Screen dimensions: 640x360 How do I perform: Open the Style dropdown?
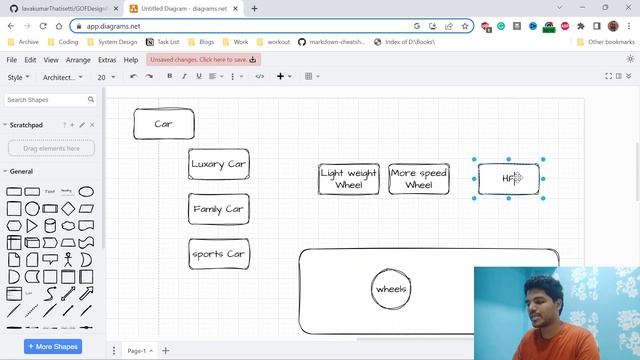(18, 77)
